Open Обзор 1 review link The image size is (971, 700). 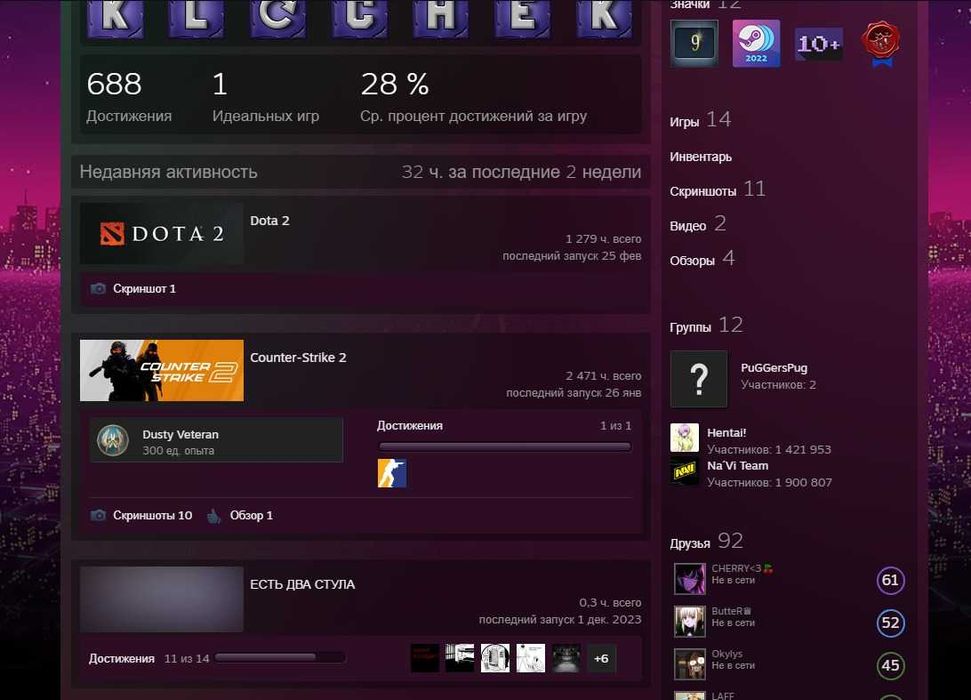click(x=251, y=515)
